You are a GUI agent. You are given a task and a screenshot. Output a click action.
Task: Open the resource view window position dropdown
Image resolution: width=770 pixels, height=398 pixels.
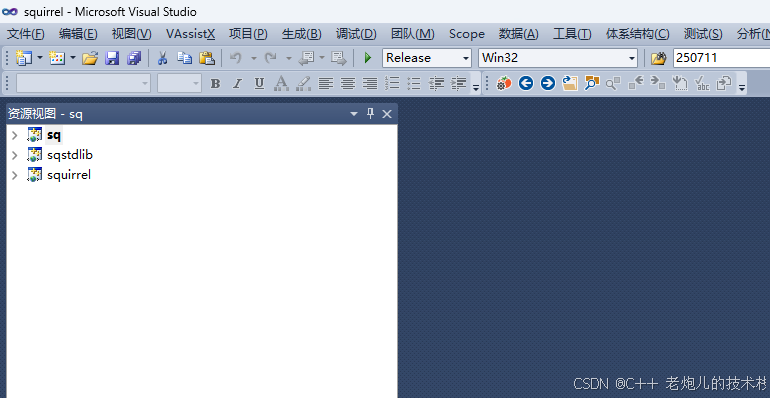pyautogui.click(x=354, y=114)
